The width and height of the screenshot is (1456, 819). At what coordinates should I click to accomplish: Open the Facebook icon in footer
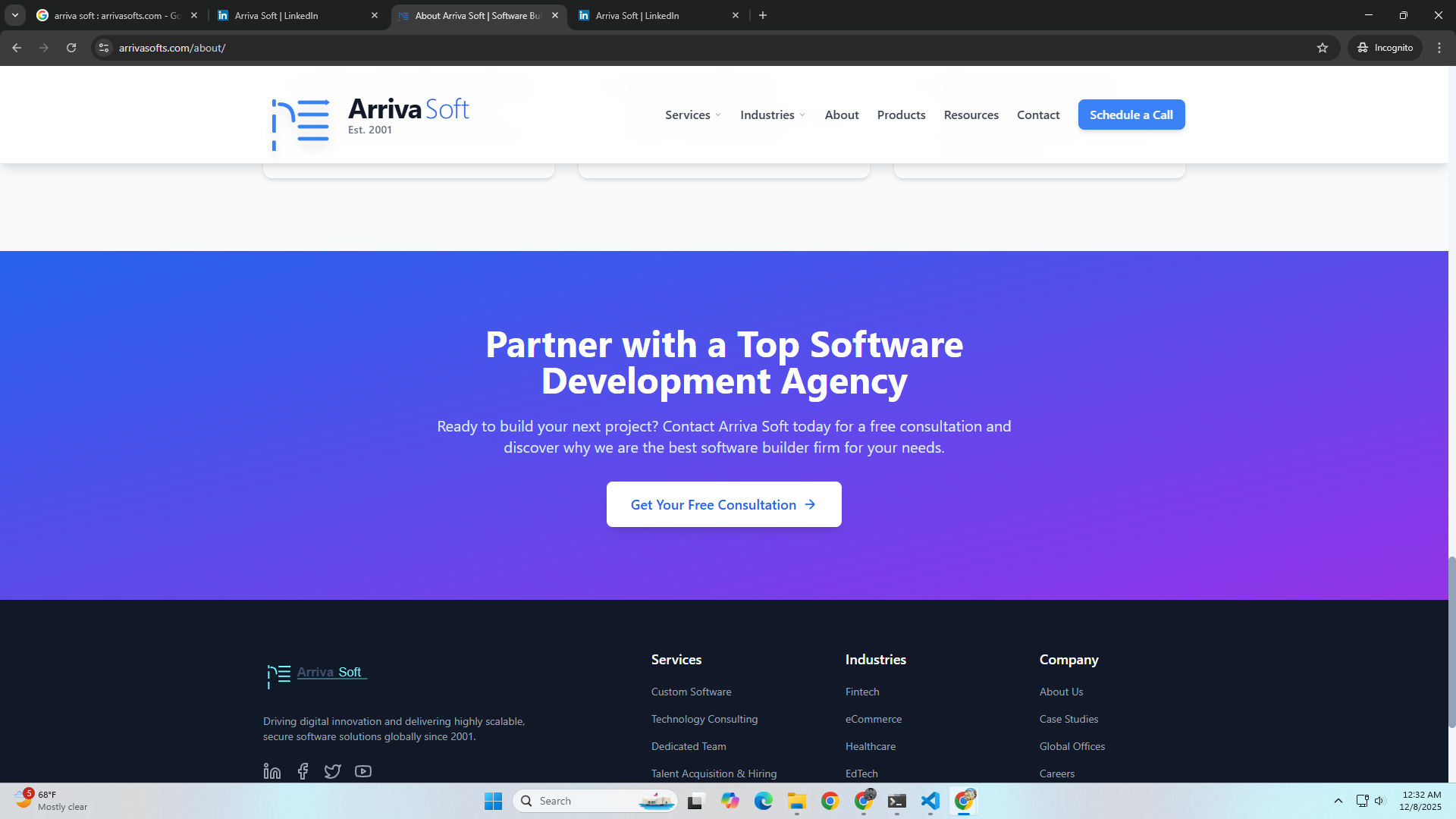tap(303, 771)
